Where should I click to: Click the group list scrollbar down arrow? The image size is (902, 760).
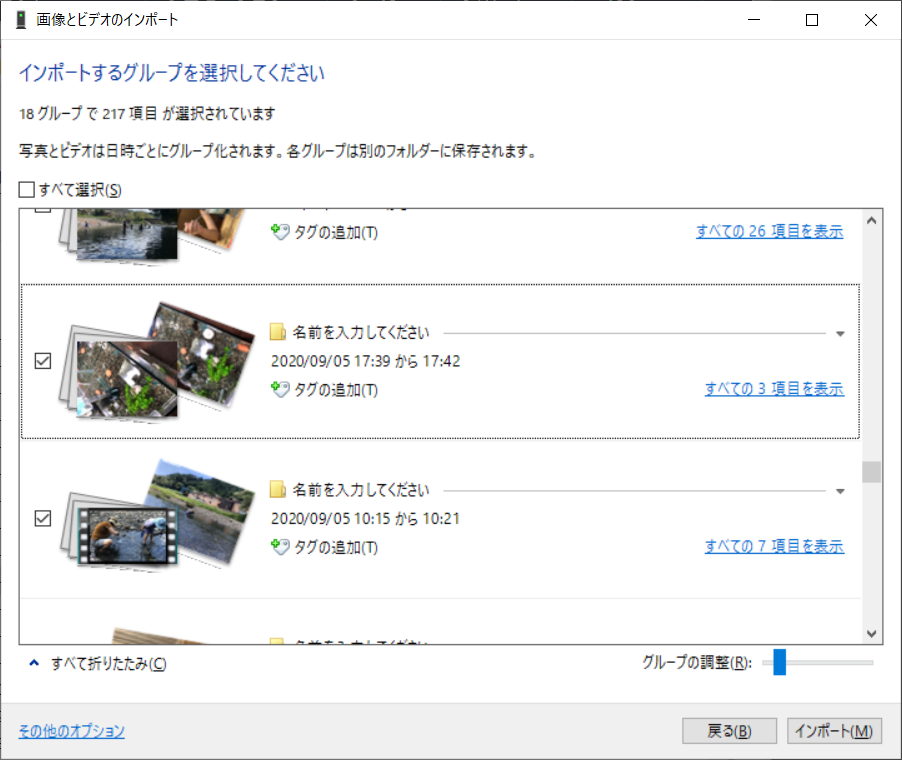coord(872,633)
